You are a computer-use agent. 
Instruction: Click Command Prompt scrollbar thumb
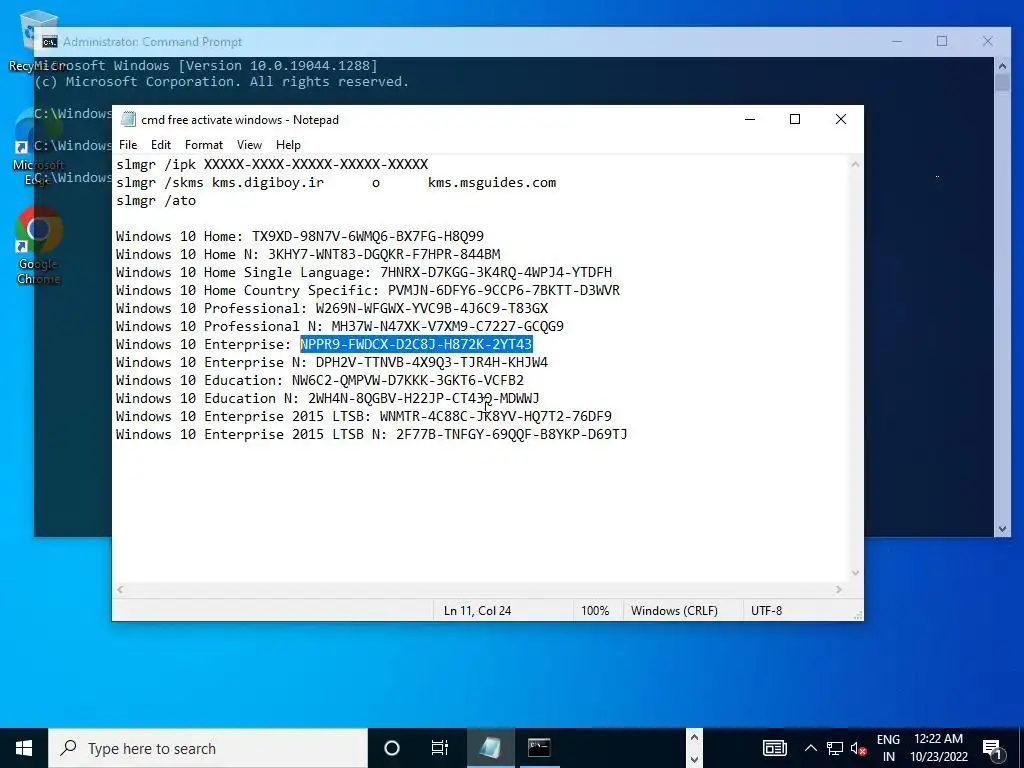pyautogui.click(x=1002, y=84)
